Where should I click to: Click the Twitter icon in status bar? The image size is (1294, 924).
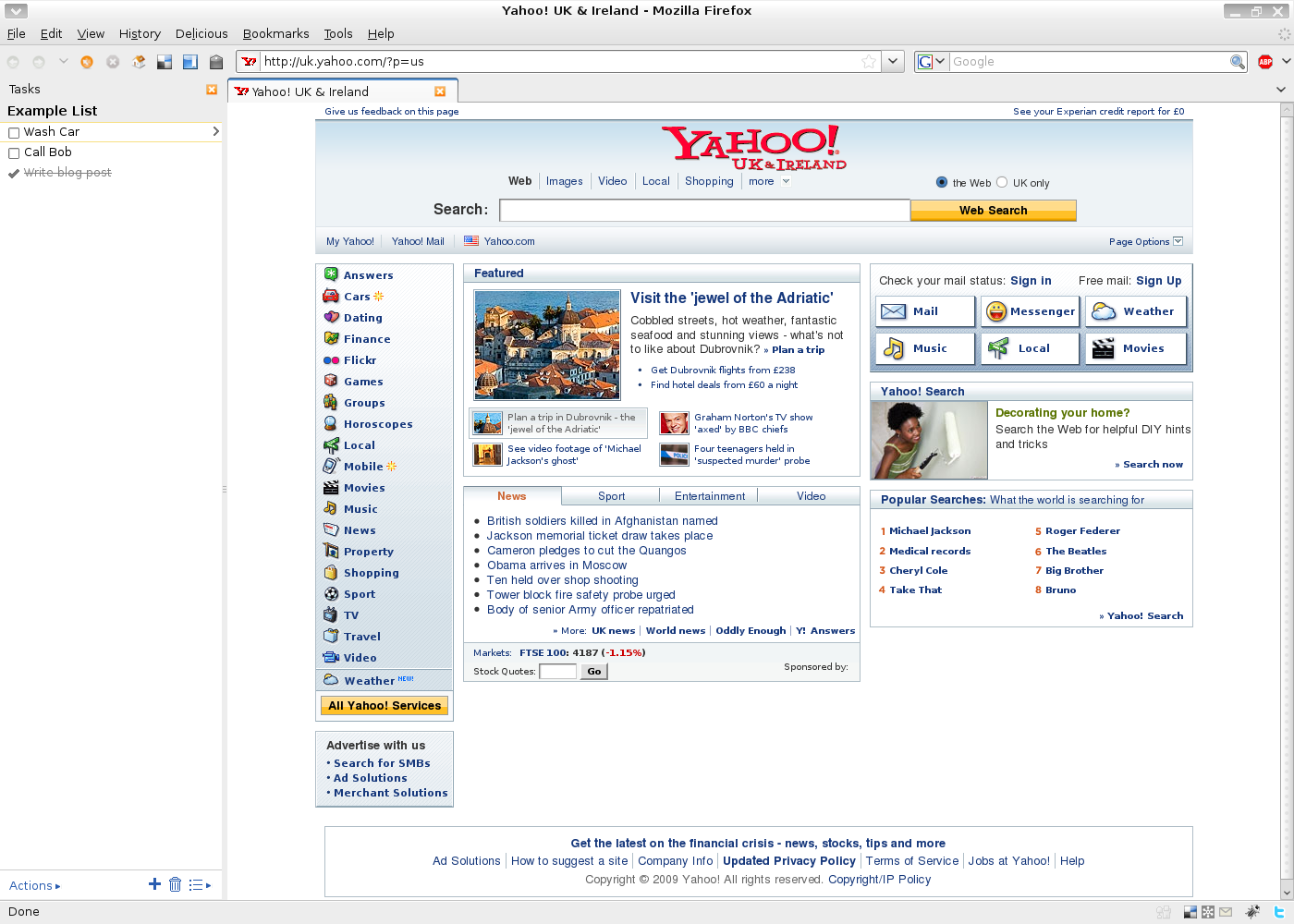1279,912
